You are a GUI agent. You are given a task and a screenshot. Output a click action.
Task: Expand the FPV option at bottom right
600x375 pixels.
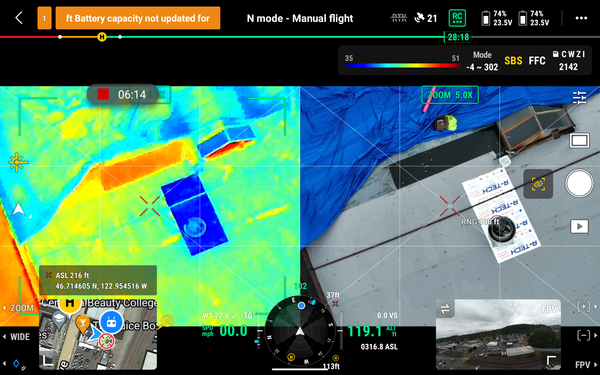(x=586, y=365)
